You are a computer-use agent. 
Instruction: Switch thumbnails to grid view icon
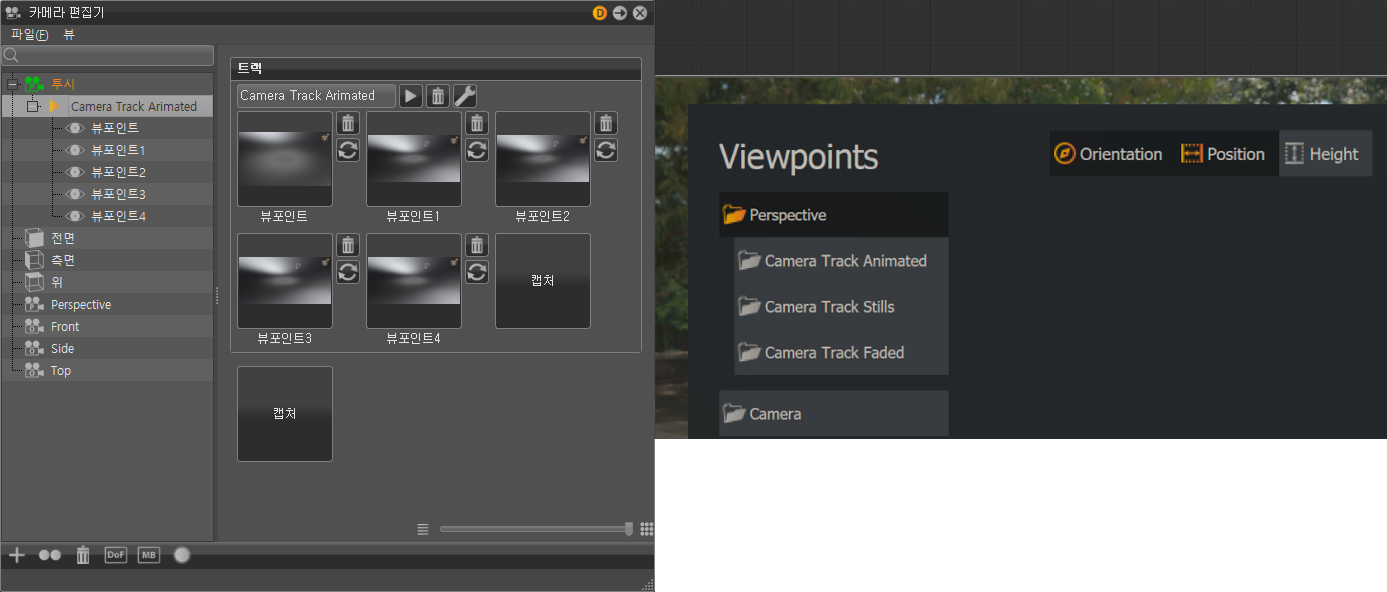tap(646, 529)
